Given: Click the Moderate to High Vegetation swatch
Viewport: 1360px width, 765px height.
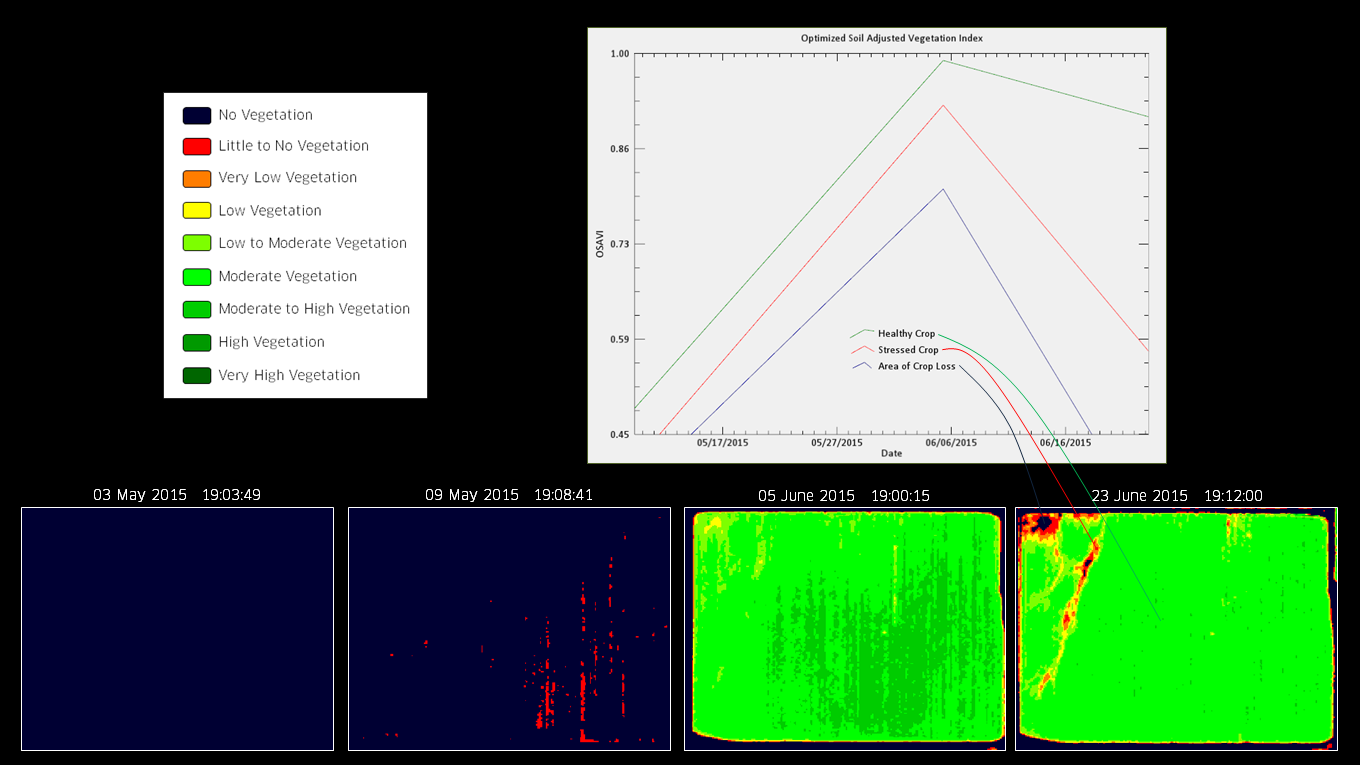Looking at the screenshot, I should [197, 309].
